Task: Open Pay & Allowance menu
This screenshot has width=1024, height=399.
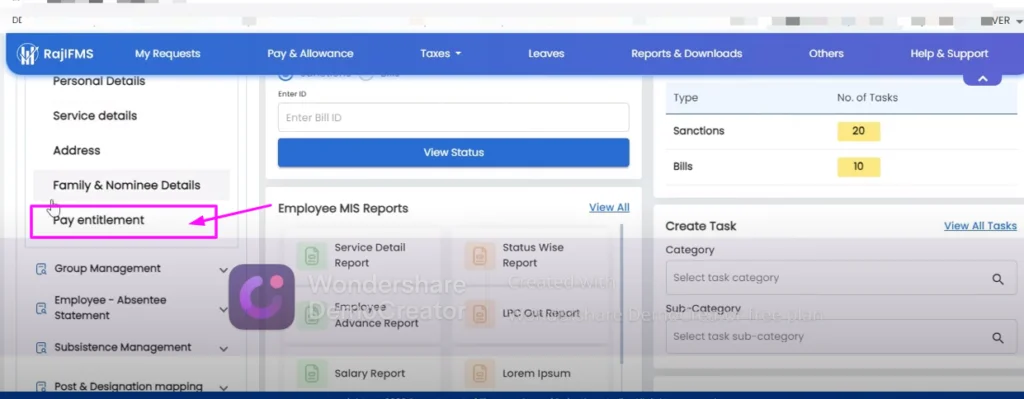Action: click(x=310, y=54)
